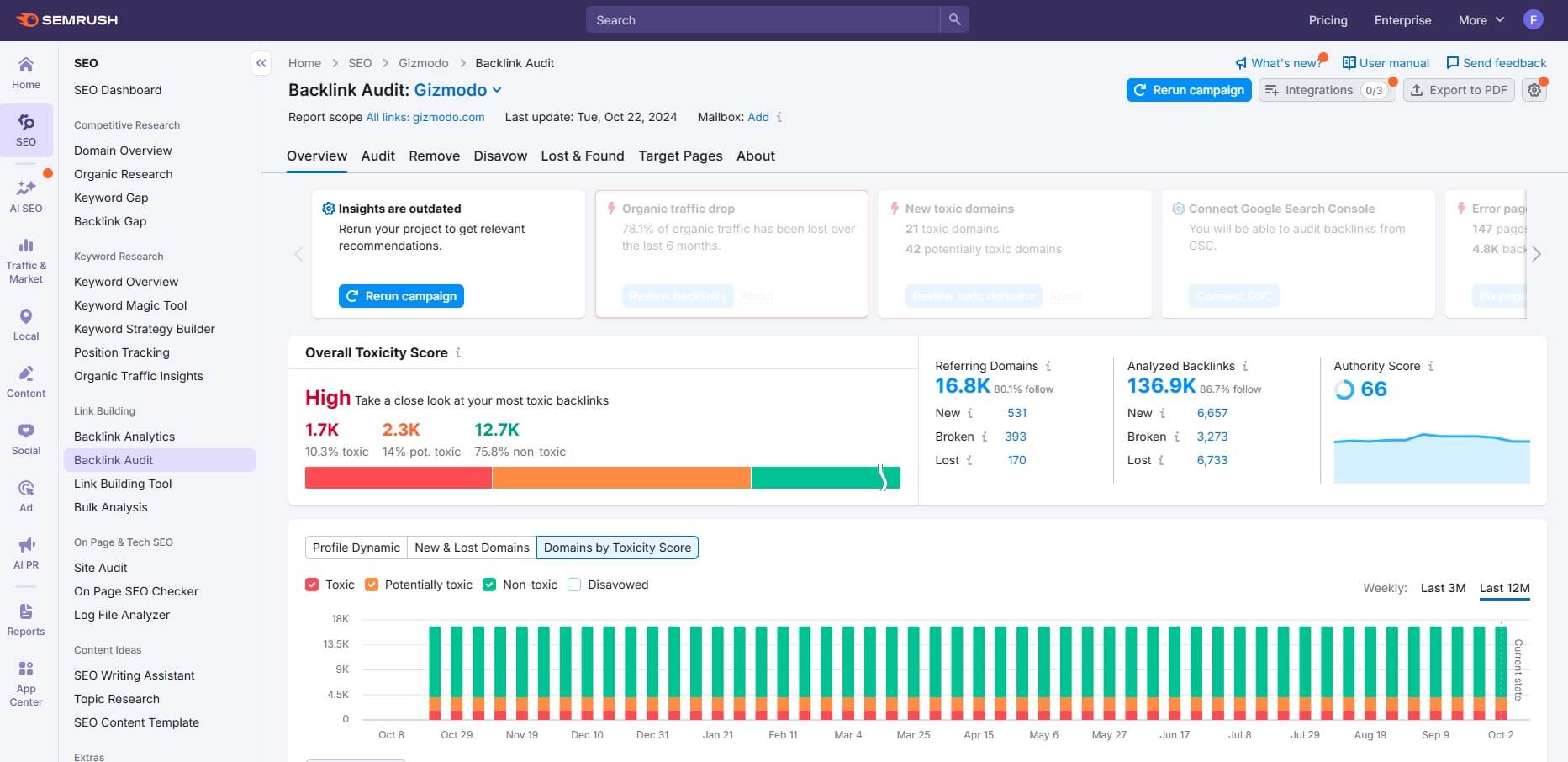Switch to the Disavow tab
The height and width of the screenshot is (762, 1568).
tap(500, 156)
